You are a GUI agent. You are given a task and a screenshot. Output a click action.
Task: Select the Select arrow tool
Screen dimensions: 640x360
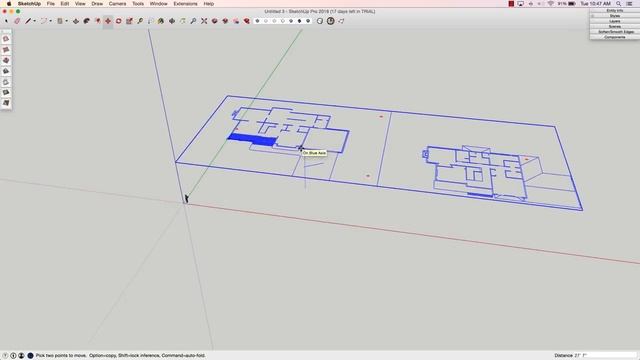click(x=7, y=21)
